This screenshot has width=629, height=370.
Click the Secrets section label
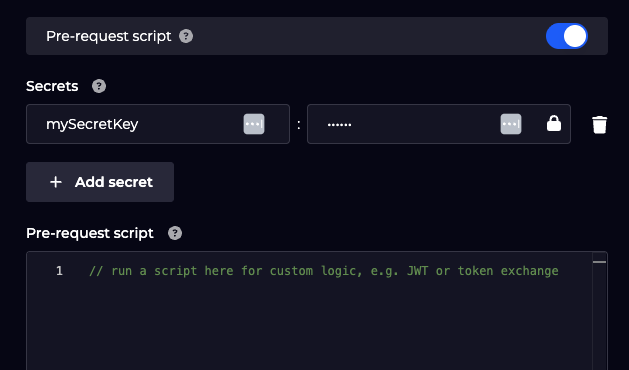(x=52, y=86)
